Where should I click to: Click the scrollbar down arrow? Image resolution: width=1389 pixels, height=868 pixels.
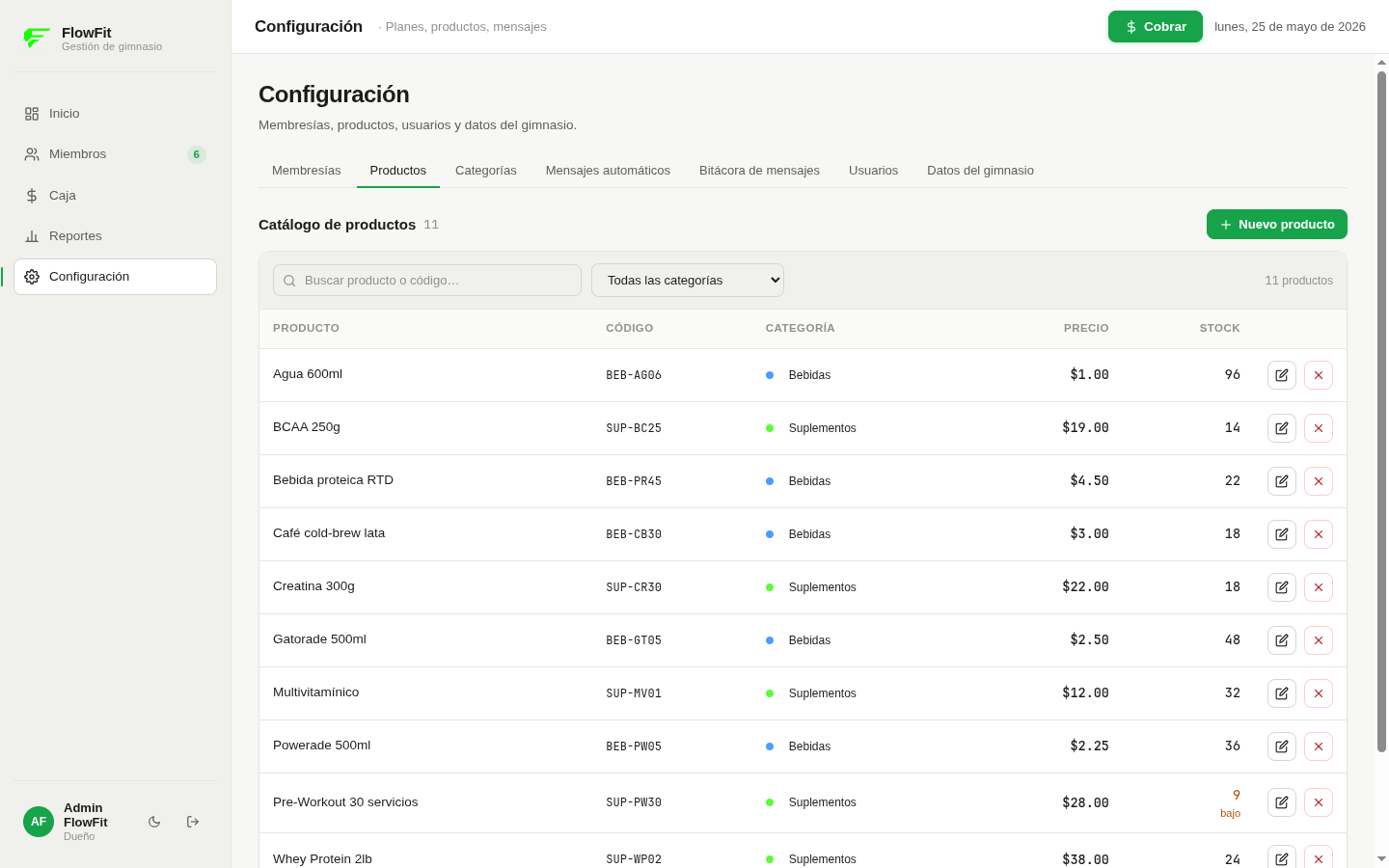click(x=1381, y=858)
